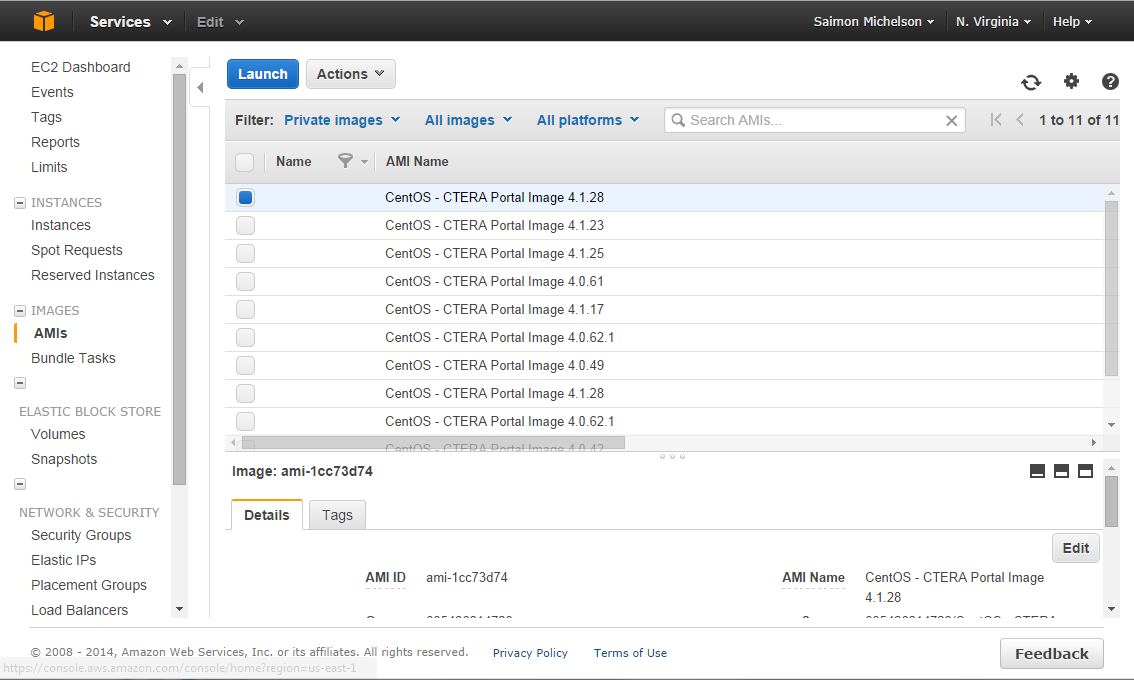Image resolution: width=1134 pixels, height=680 pixels.
Task: Collapse the IMAGES sidebar section
Action: (20, 311)
